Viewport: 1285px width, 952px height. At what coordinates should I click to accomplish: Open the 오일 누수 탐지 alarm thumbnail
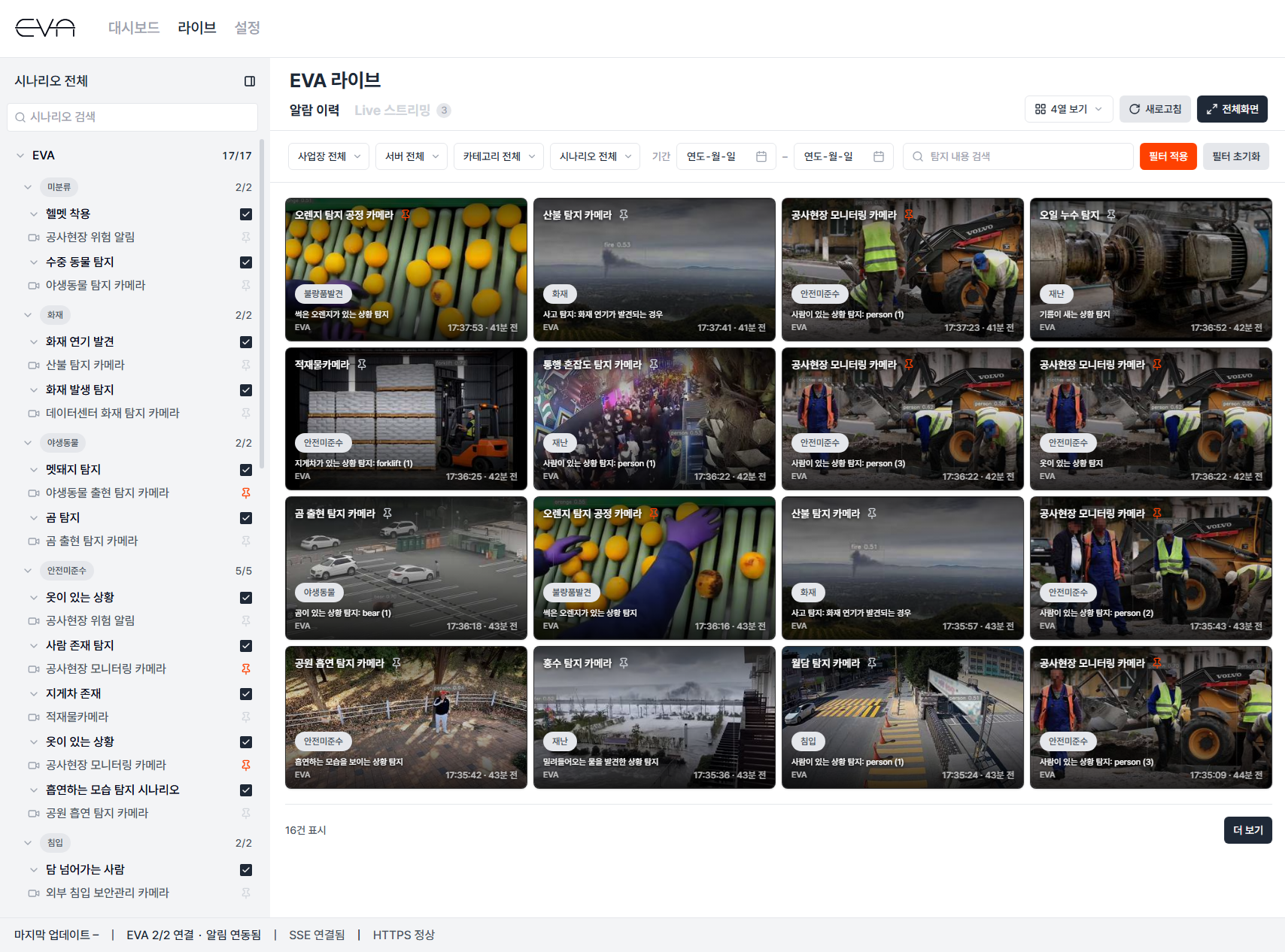(1151, 269)
